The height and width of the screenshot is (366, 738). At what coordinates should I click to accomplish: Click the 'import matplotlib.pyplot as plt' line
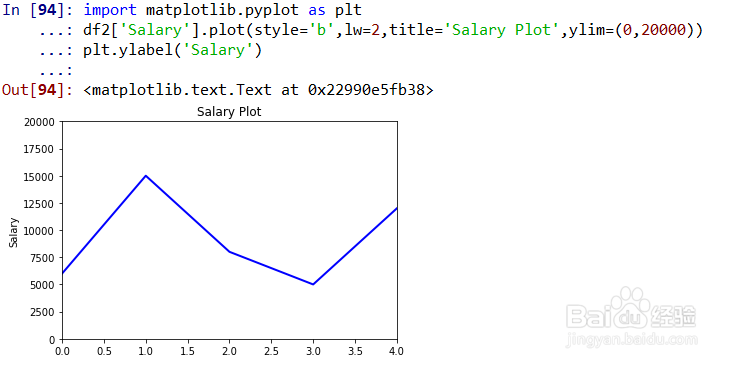click(223, 10)
